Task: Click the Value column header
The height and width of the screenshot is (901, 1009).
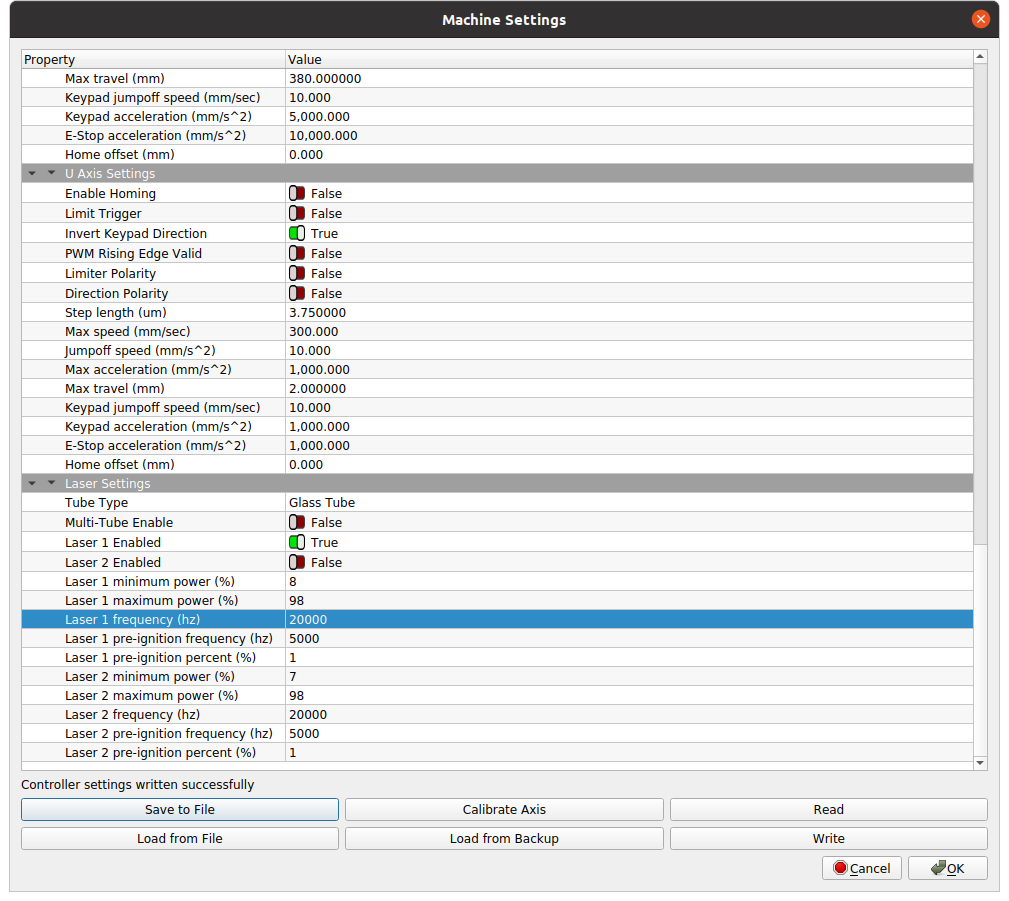Action: (x=629, y=59)
